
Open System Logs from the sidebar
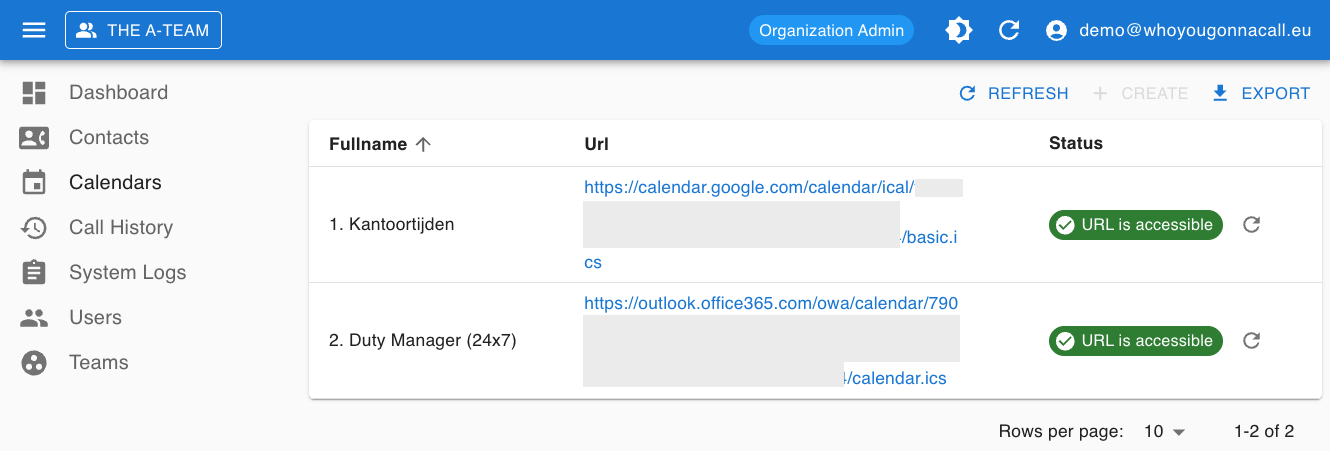click(x=127, y=273)
